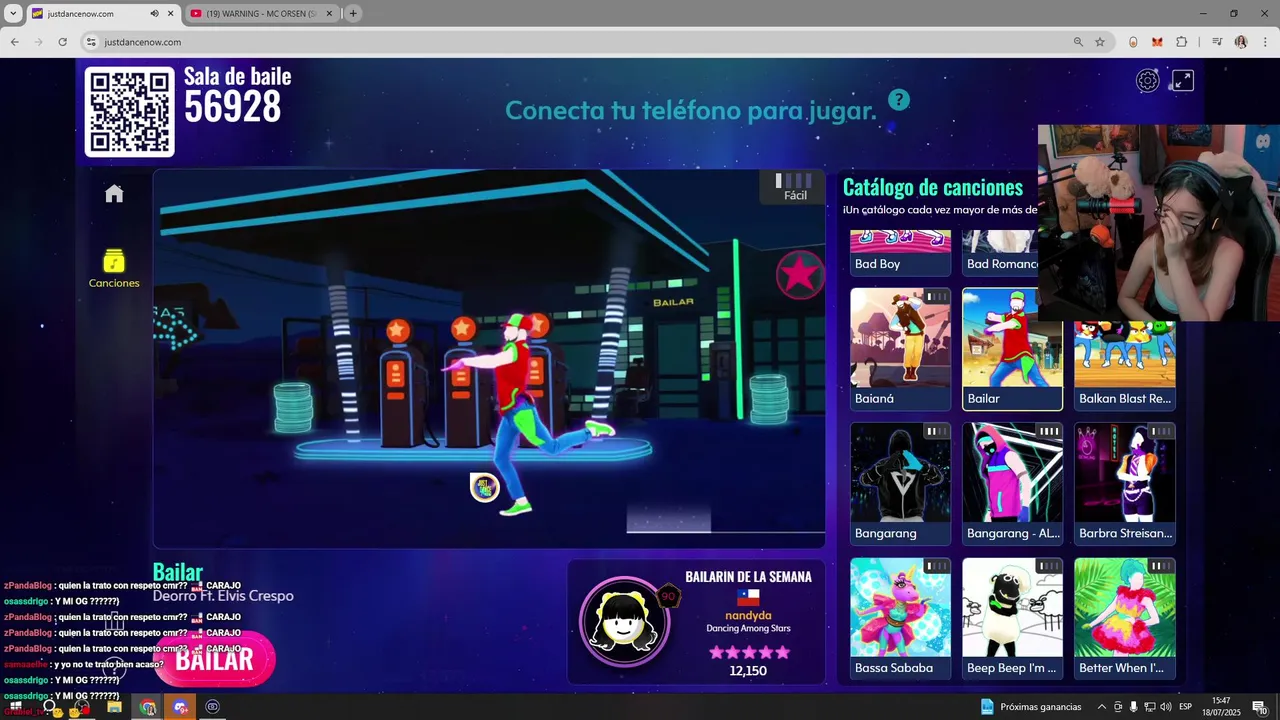Image resolution: width=1280 pixels, height=720 pixels.
Task: Select the Bangarang - AL... song thumbnail
Action: (1012, 473)
